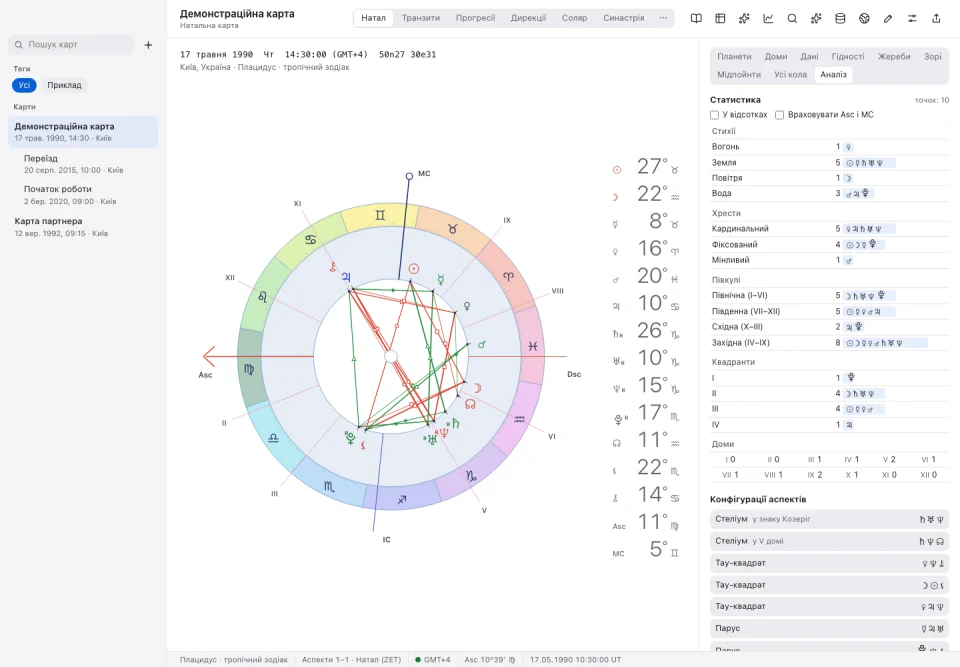Open the Усі кола panel tab

(790, 75)
